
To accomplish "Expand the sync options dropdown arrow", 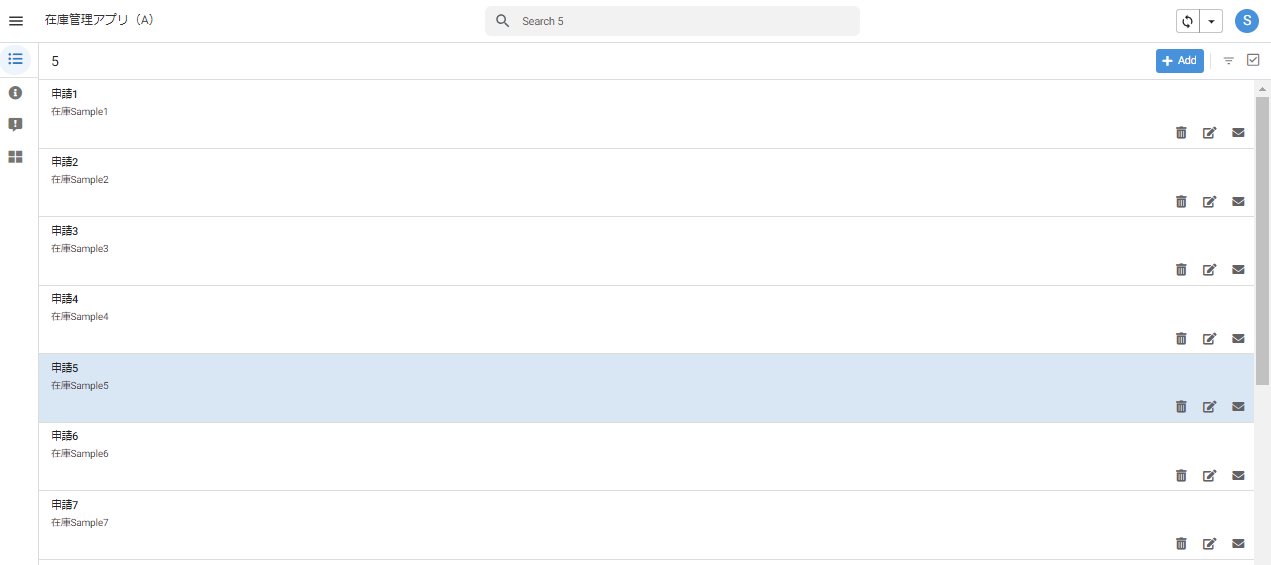I will [1211, 21].
